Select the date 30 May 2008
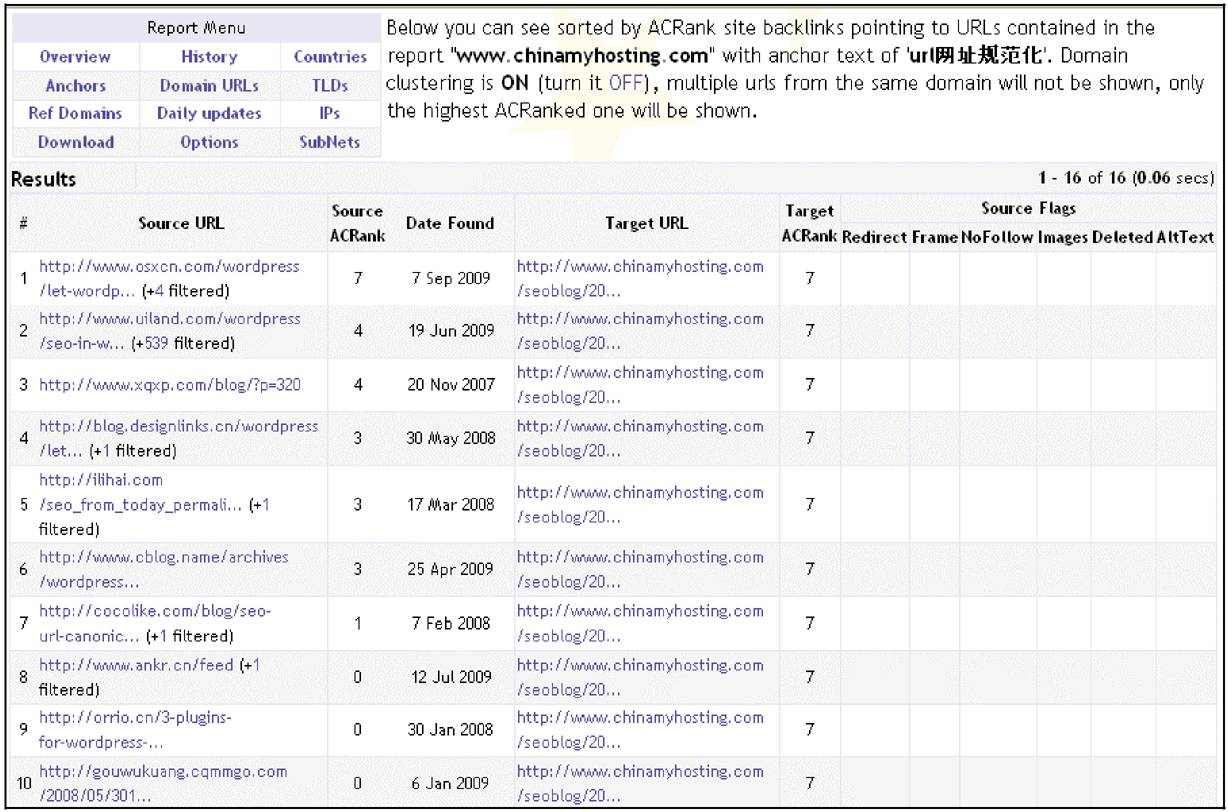Screen dimensions: 1228x812 [450, 438]
